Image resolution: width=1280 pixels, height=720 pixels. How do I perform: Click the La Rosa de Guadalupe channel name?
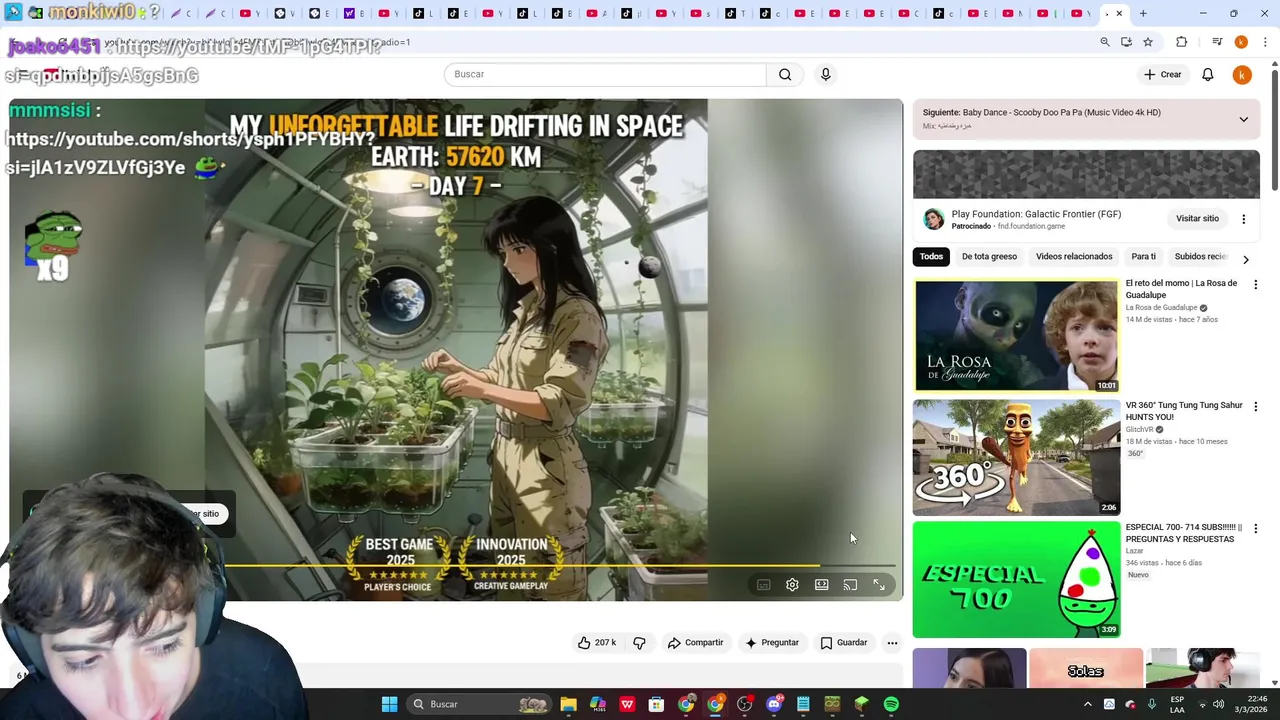[1161, 308]
